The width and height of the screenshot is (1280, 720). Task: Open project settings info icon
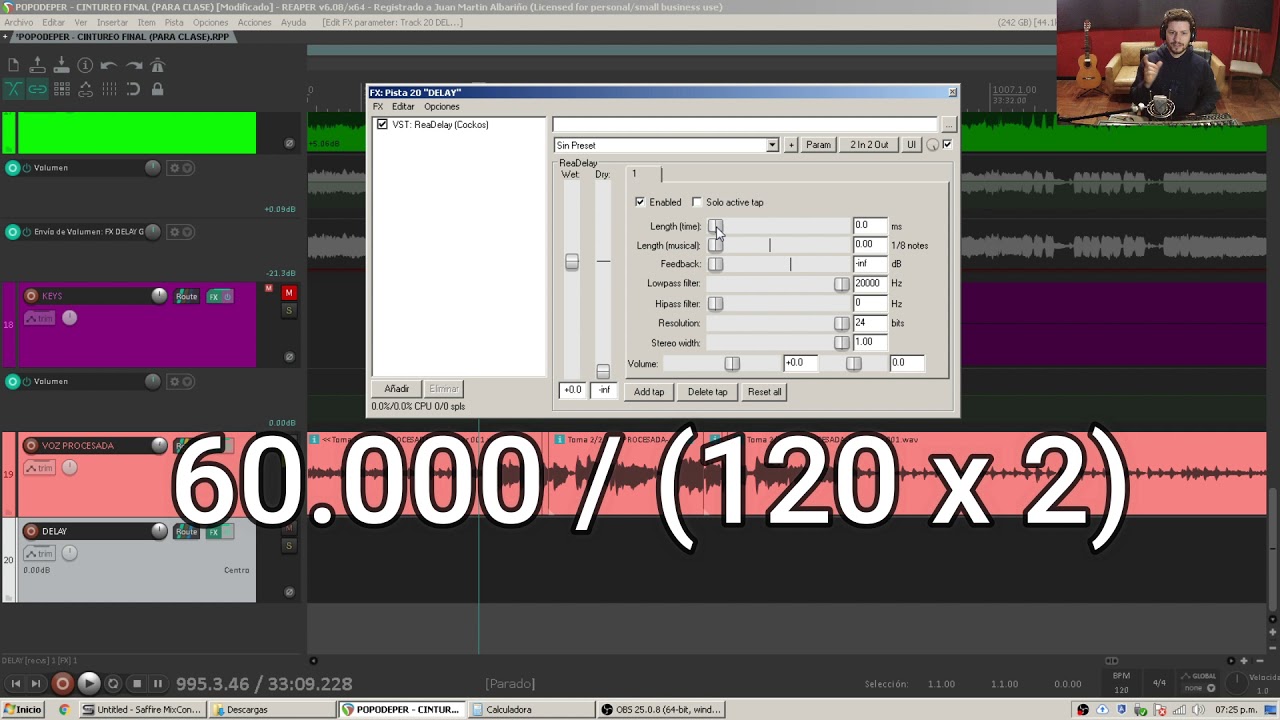point(85,66)
